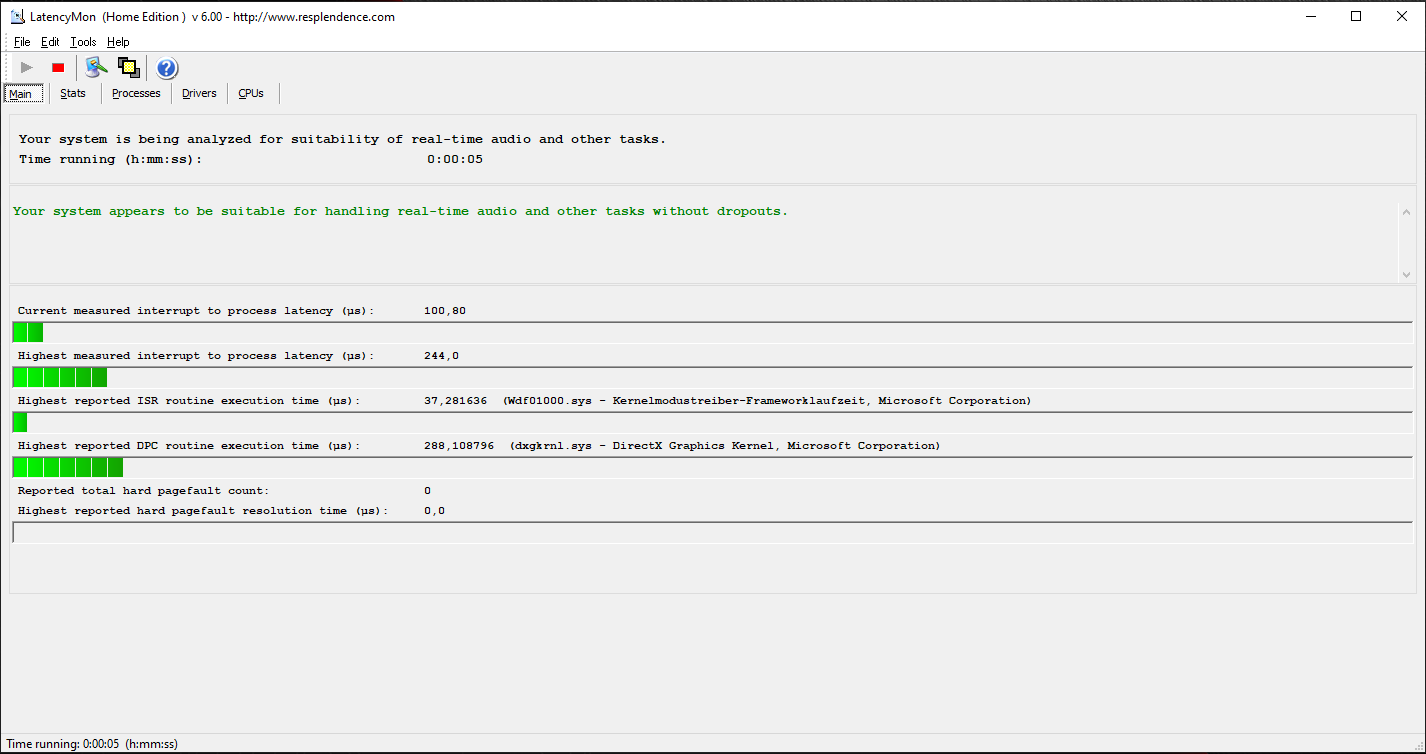This screenshot has width=1426, height=754.
Task: Open the Help menu
Action: click(x=118, y=42)
